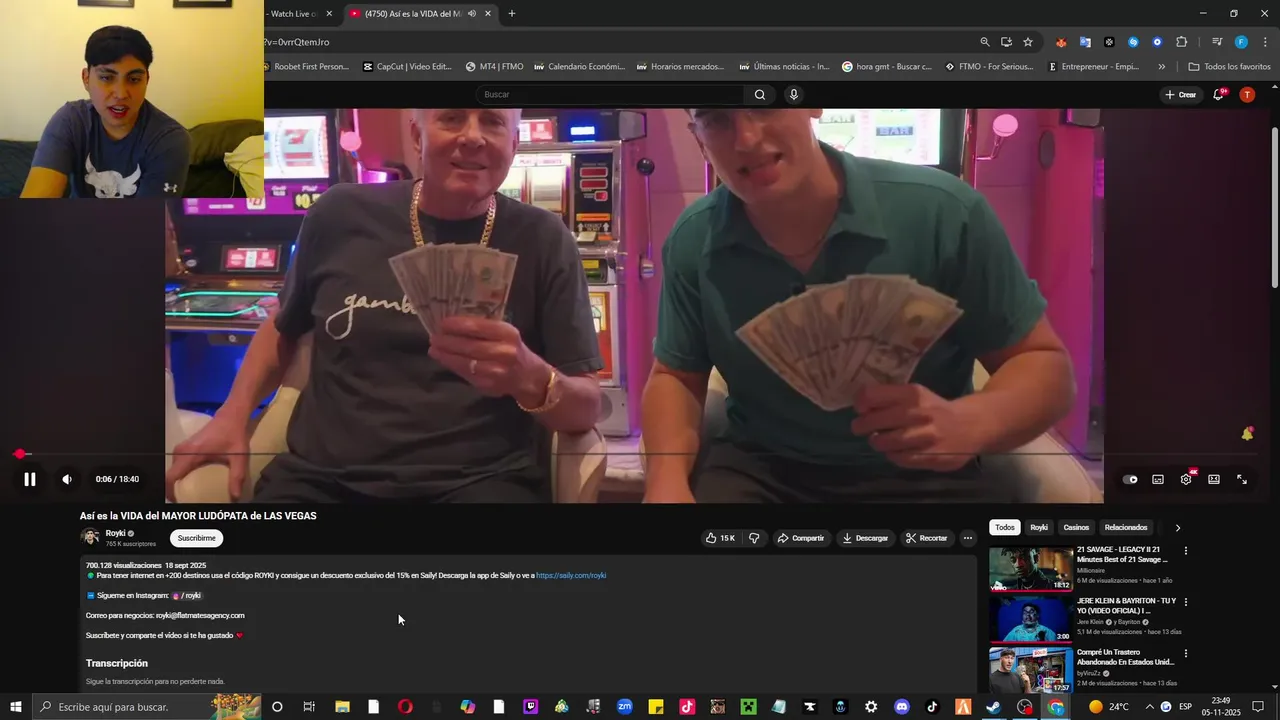Open more actions menu beside Recortar
The image size is (1280, 720).
coord(967,538)
